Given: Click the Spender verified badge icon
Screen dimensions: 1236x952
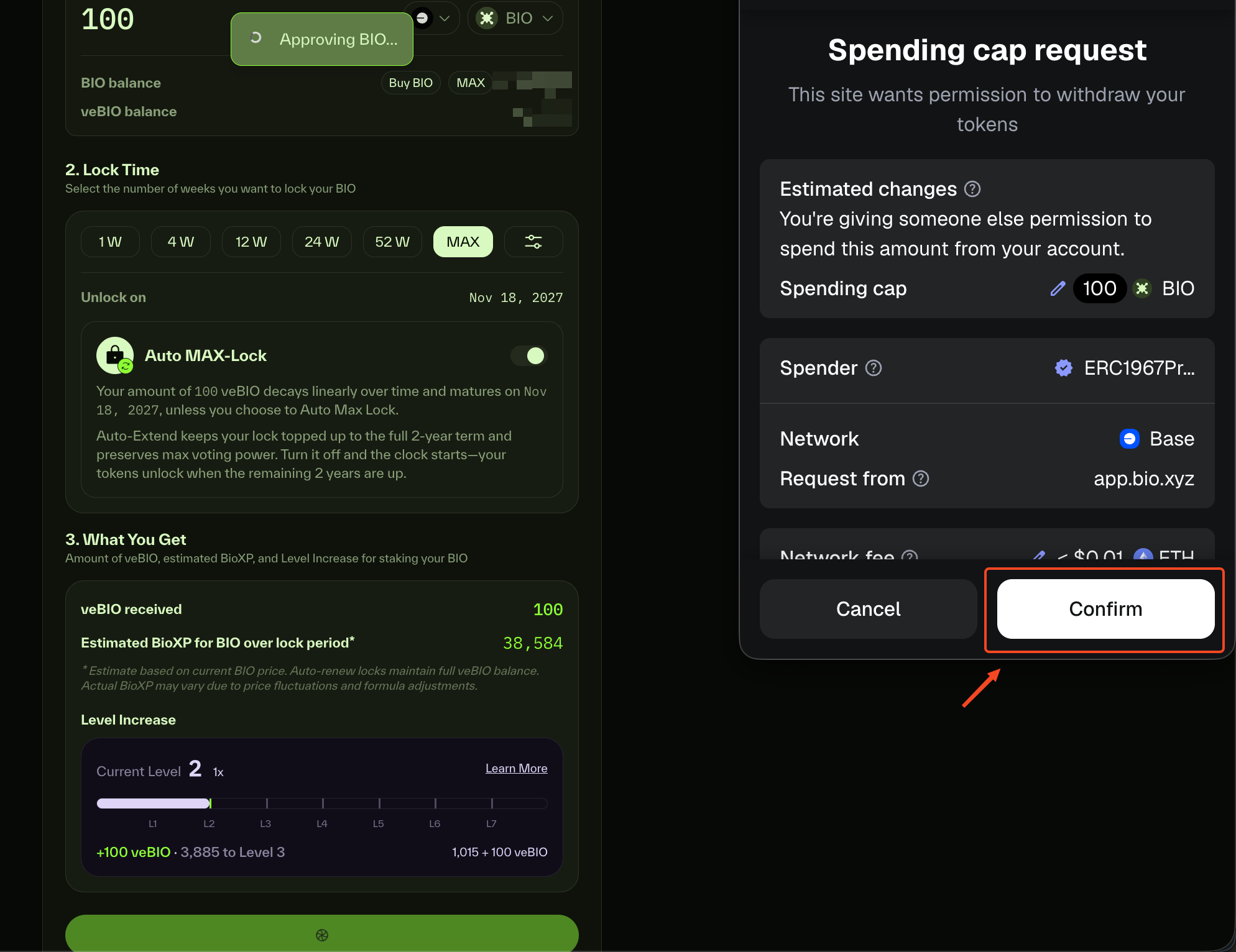Looking at the screenshot, I should pos(1064,368).
